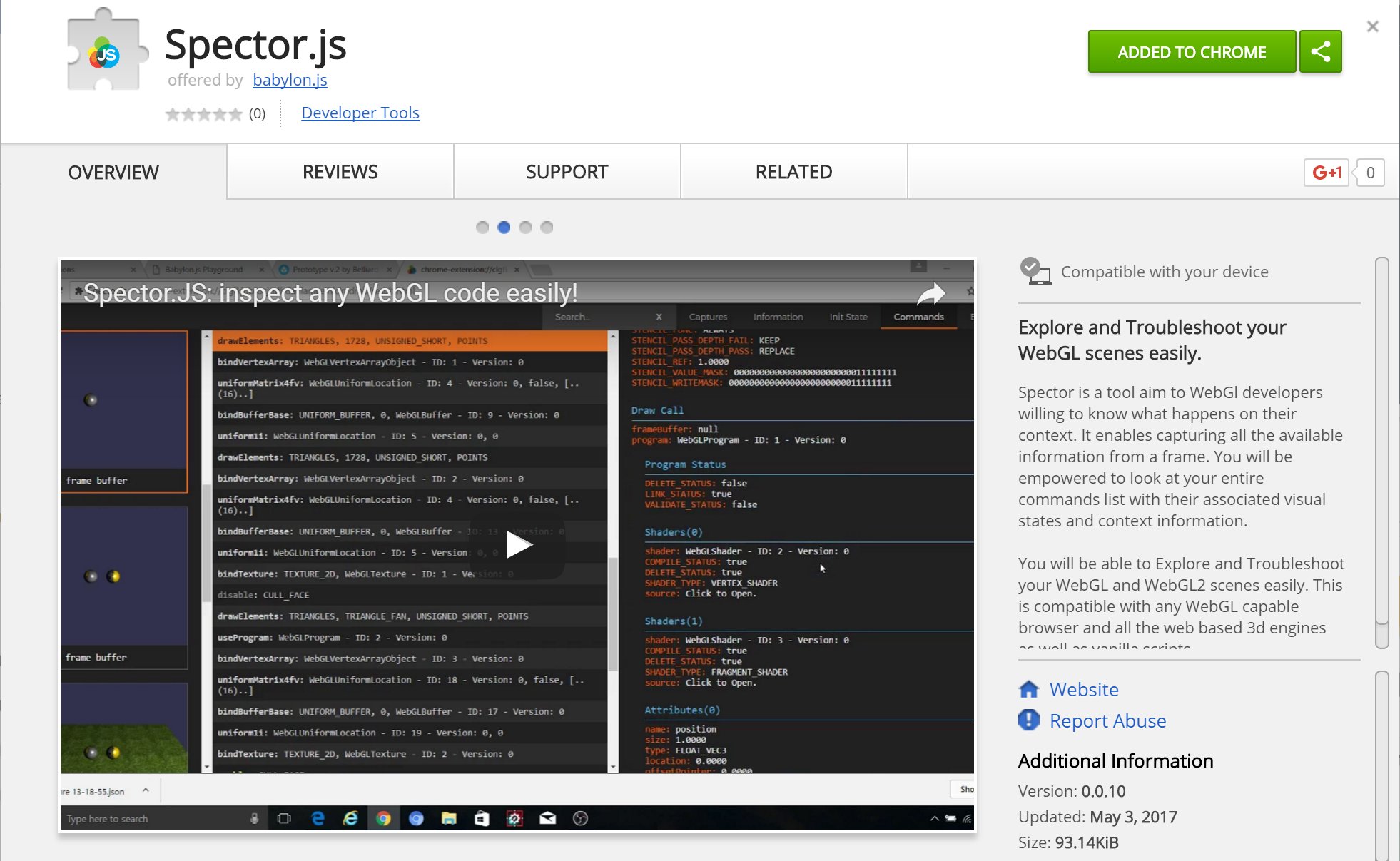Image resolution: width=1400 pixels, height=861 pixels.
Task: Click the exclamation icon beside Report Abuse
Action: (x=1029, y=720)
